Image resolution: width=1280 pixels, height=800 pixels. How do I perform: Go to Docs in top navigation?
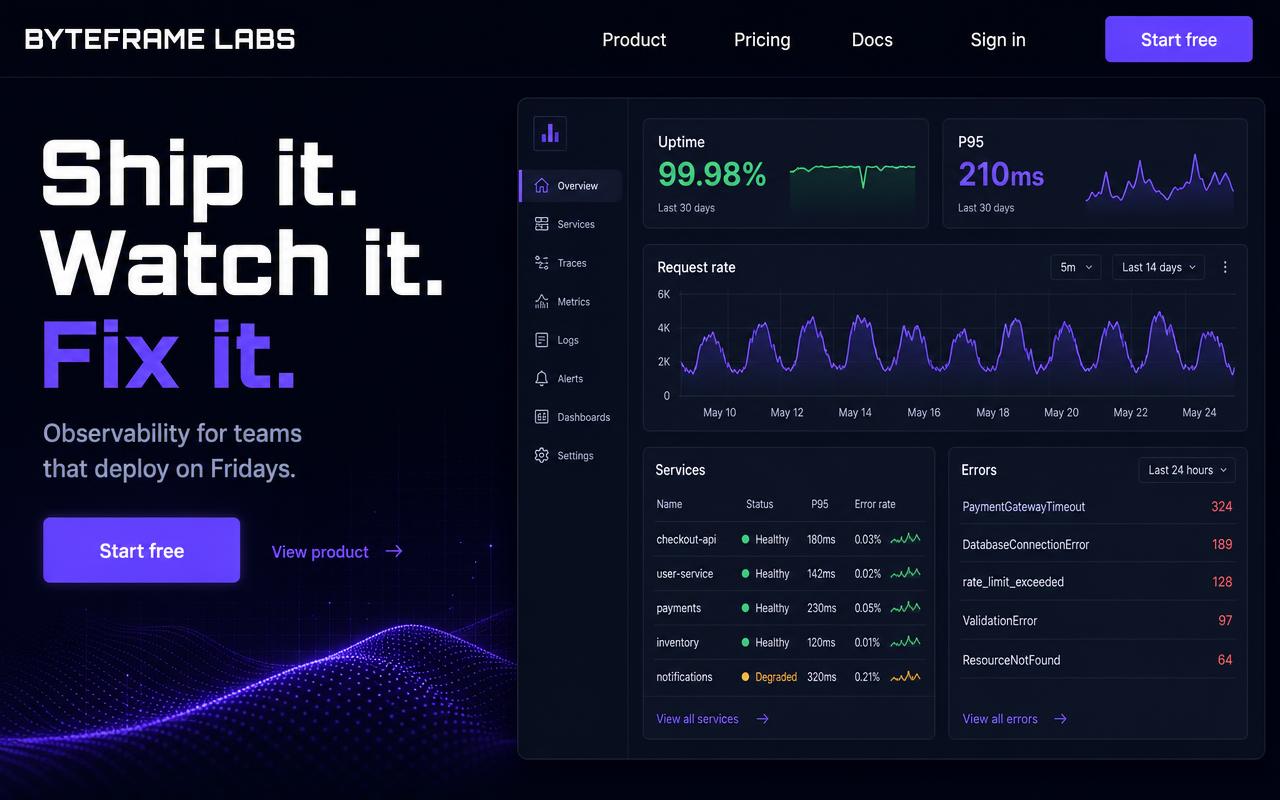point(872,40)
